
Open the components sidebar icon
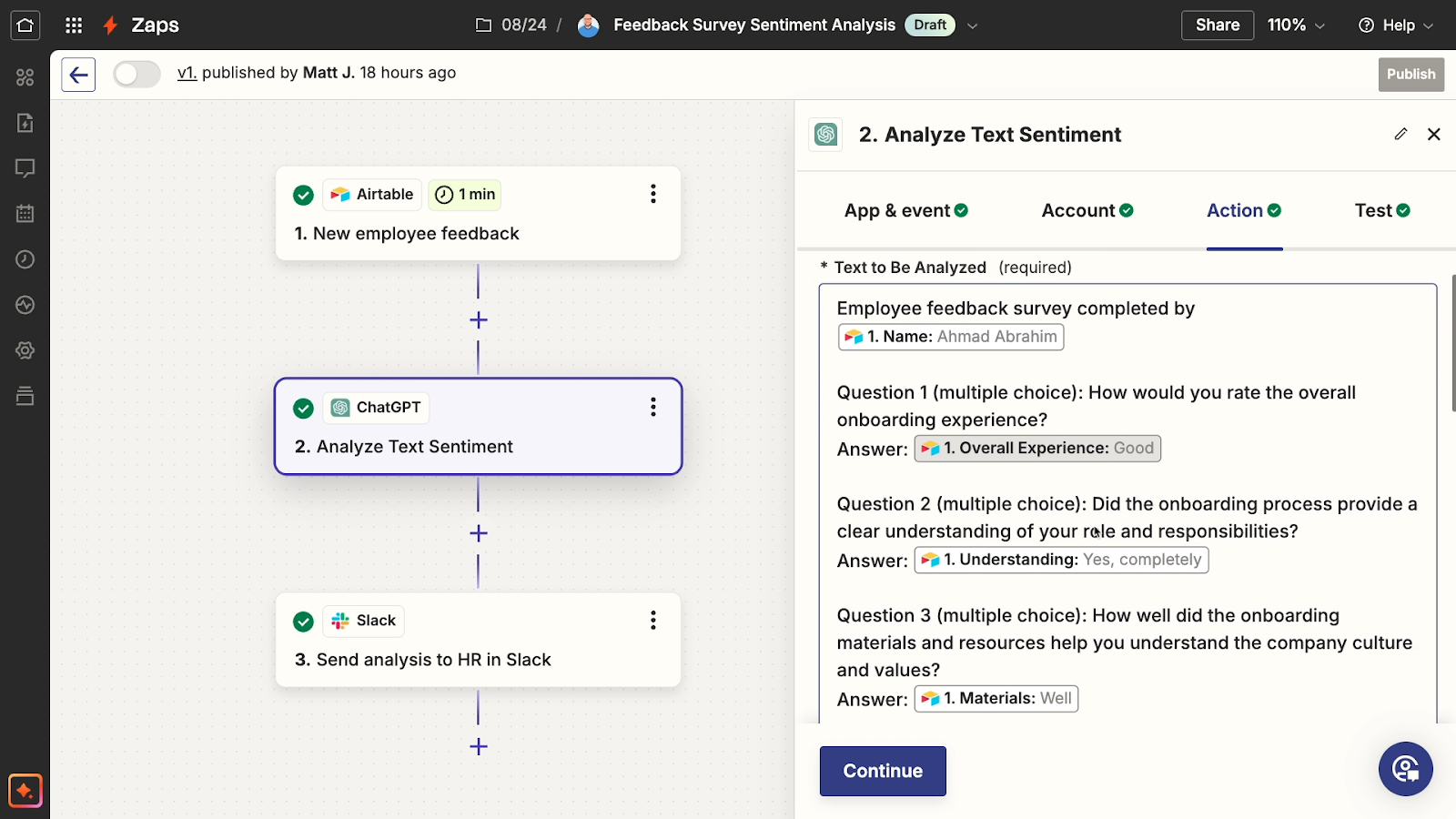coord(25,77)
